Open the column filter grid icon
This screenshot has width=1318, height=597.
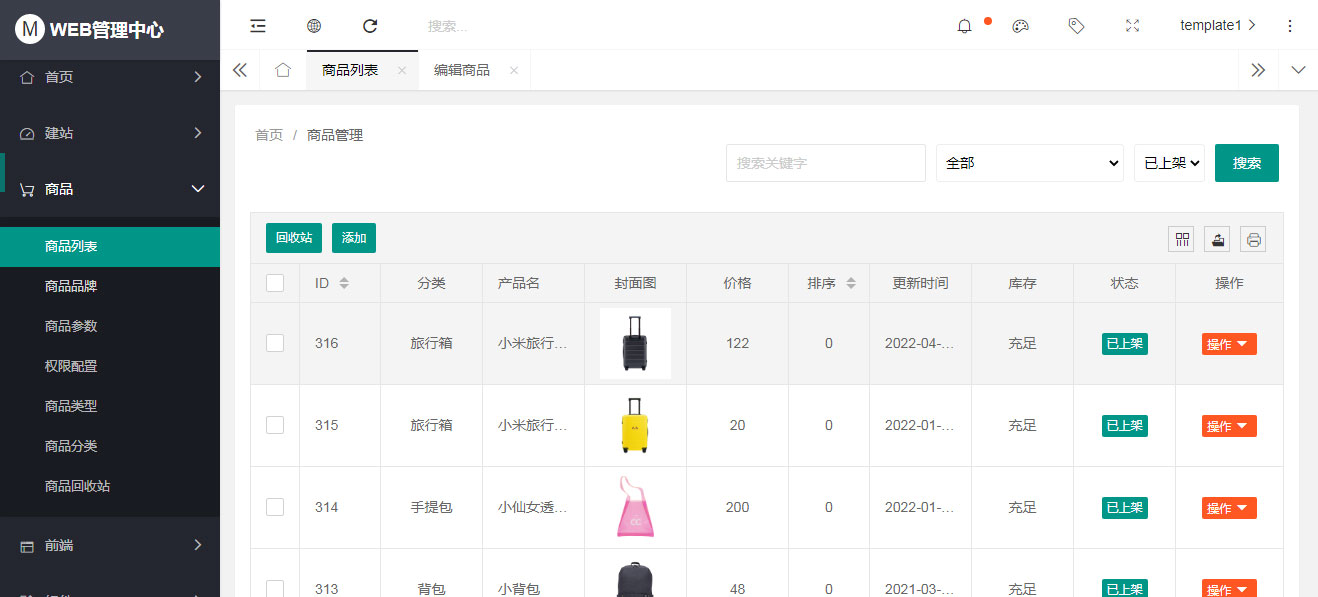click(1181, 239)
